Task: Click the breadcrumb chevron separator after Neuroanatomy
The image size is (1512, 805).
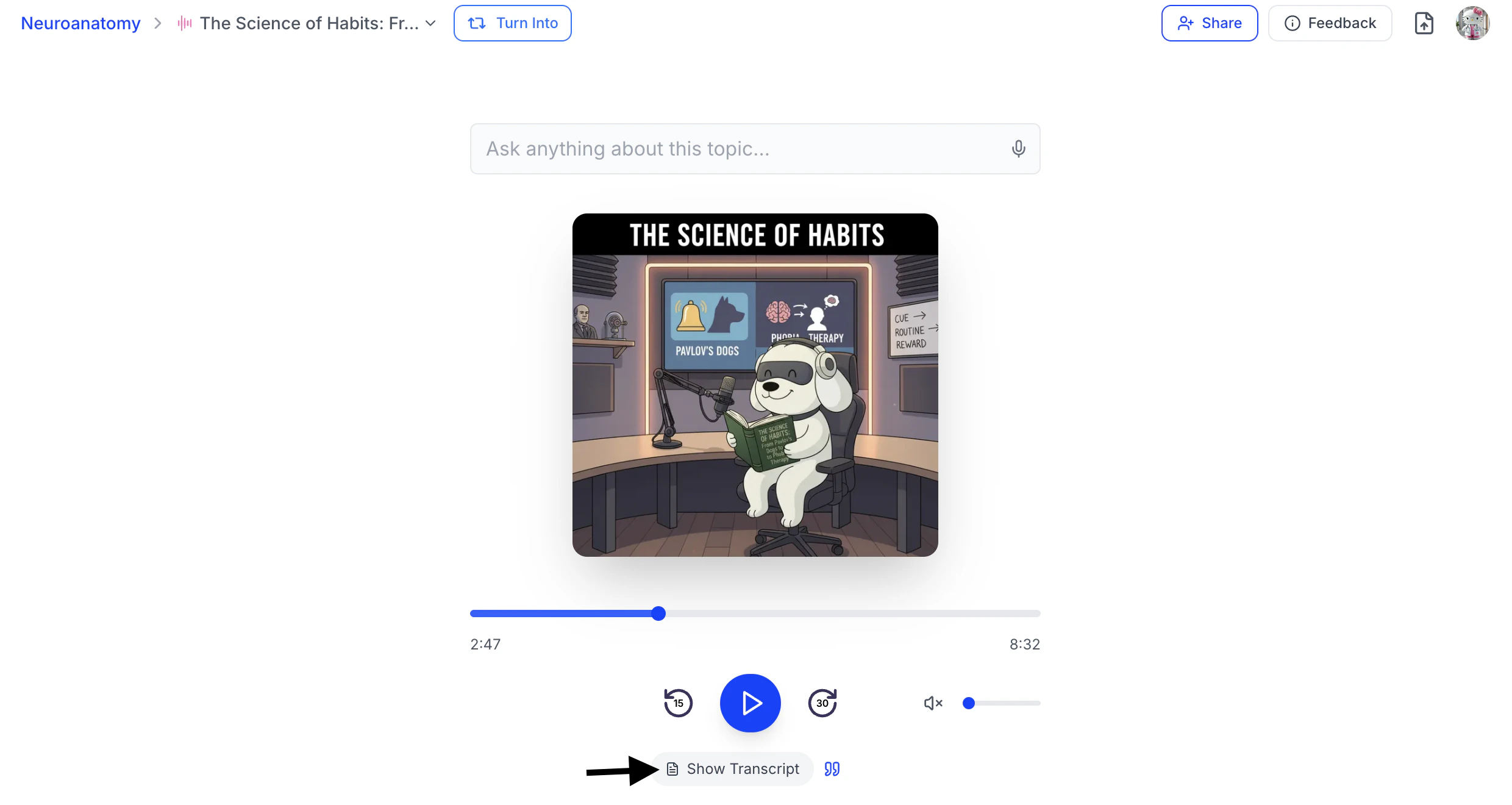Action: (x=158, y=23)
